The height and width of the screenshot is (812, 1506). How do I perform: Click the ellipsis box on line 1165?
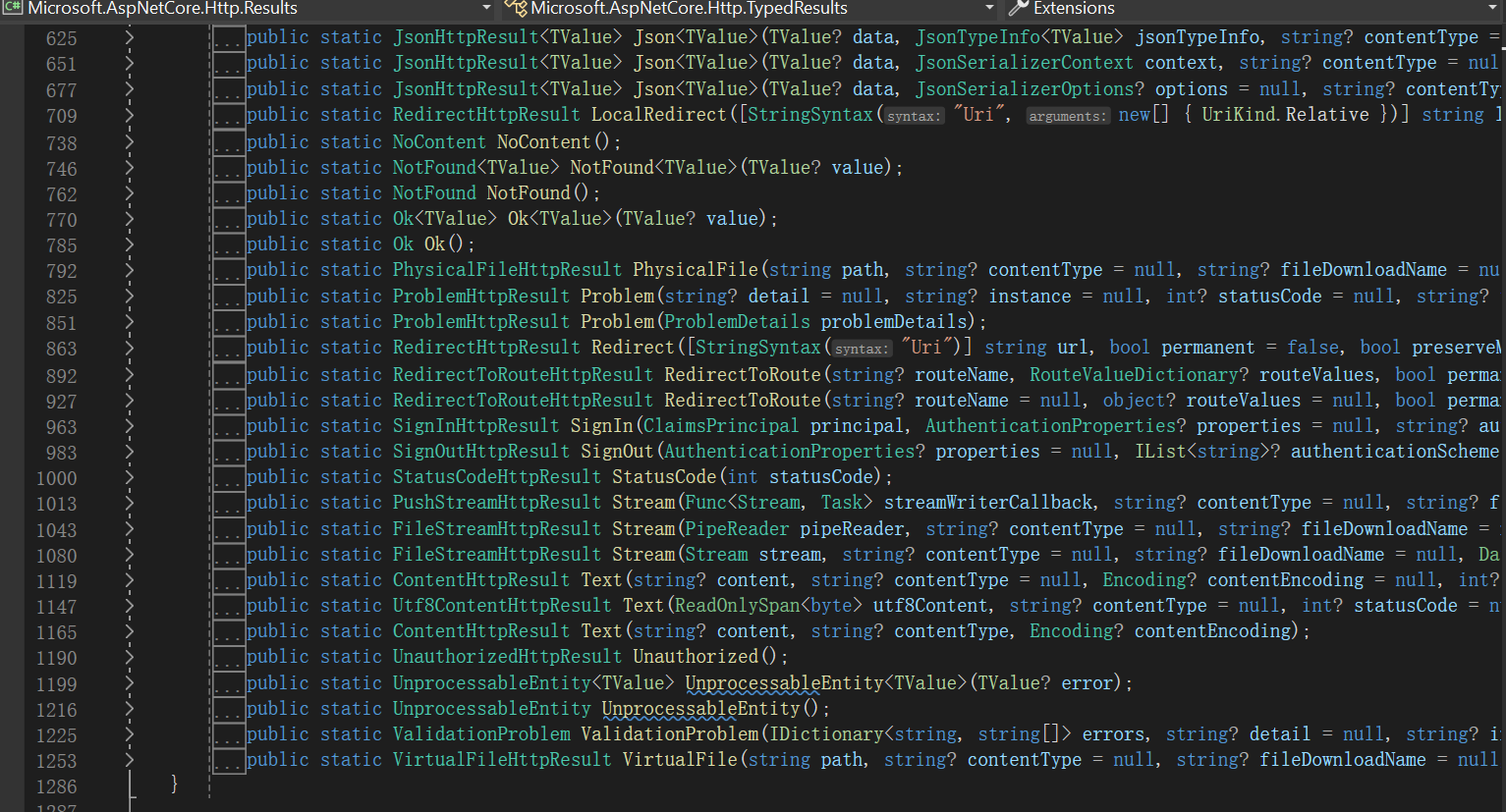pyautogui.click(x=229, y=631)
